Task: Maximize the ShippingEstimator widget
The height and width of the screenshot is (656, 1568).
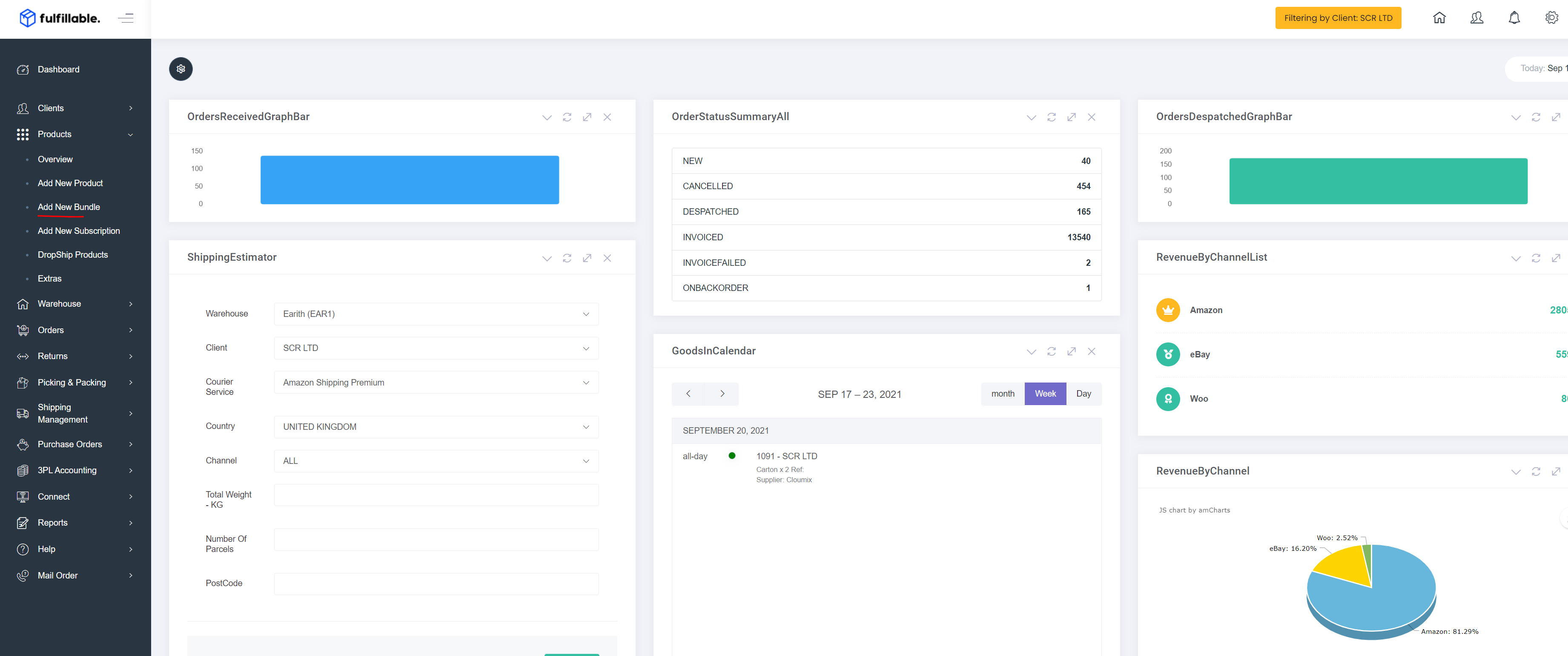Action: coord(587,258)
